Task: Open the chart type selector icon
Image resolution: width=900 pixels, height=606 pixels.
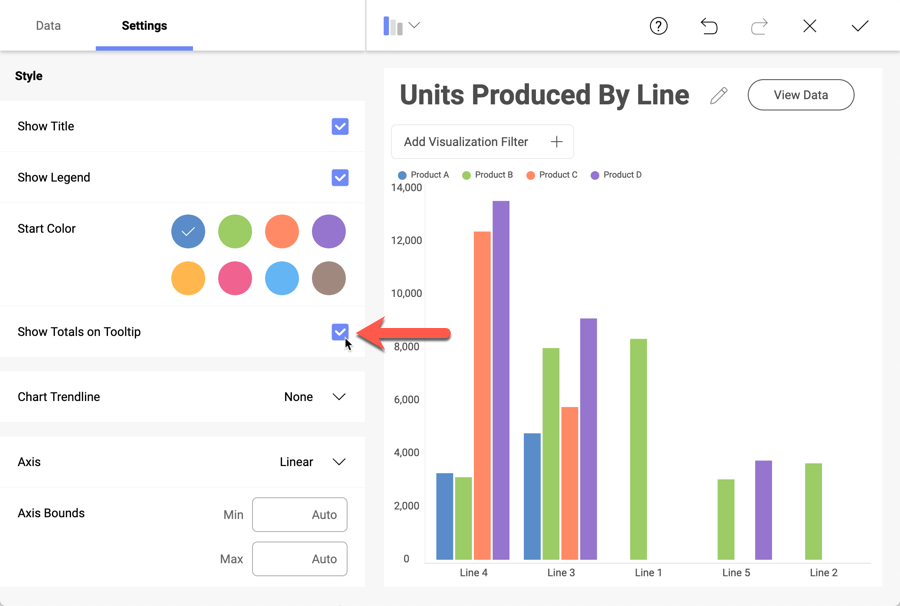Action: (x=401, y=26)
